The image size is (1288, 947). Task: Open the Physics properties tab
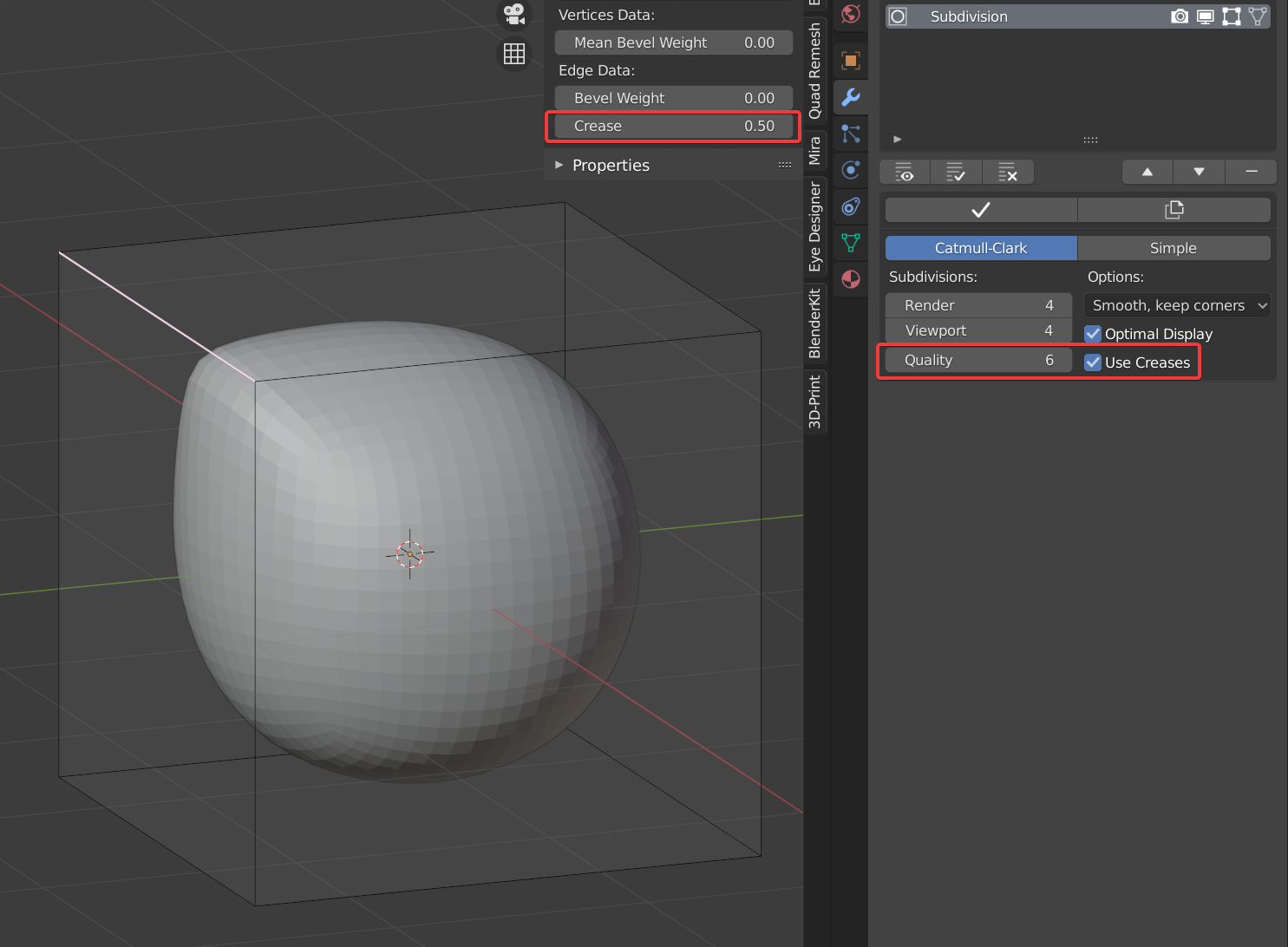[x=850, y=170]
